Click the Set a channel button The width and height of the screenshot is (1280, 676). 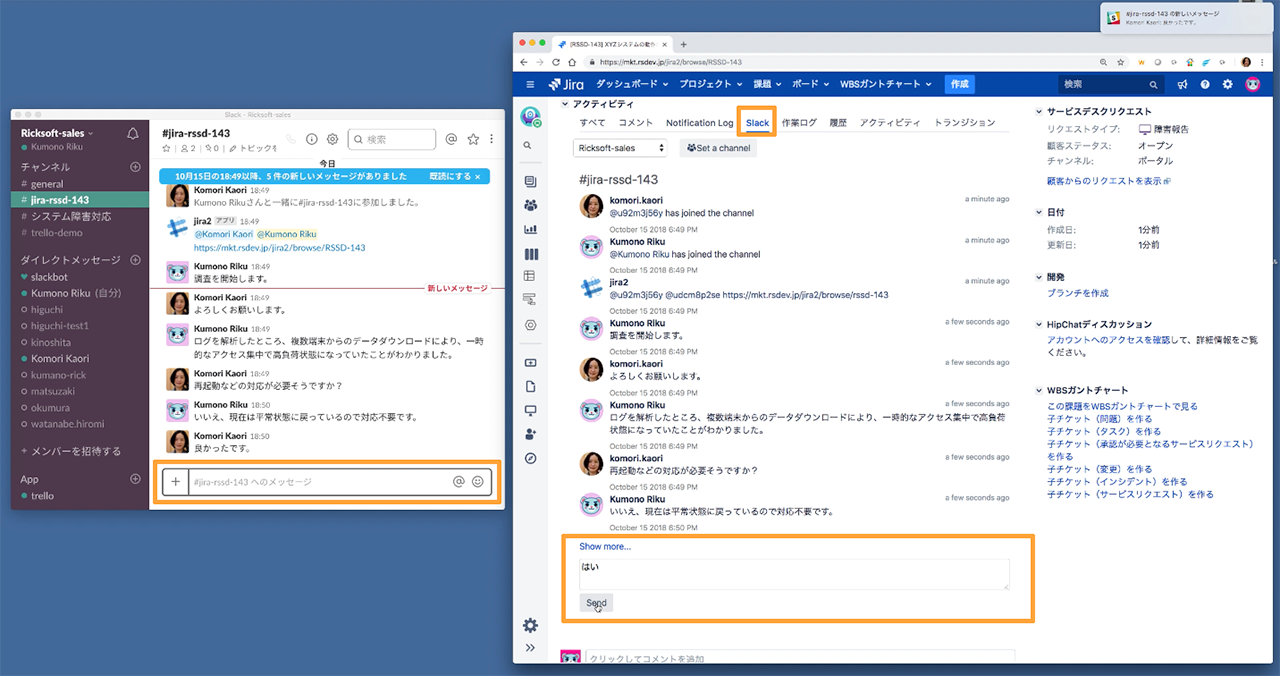pyautogui.click(x=719, y=148)
